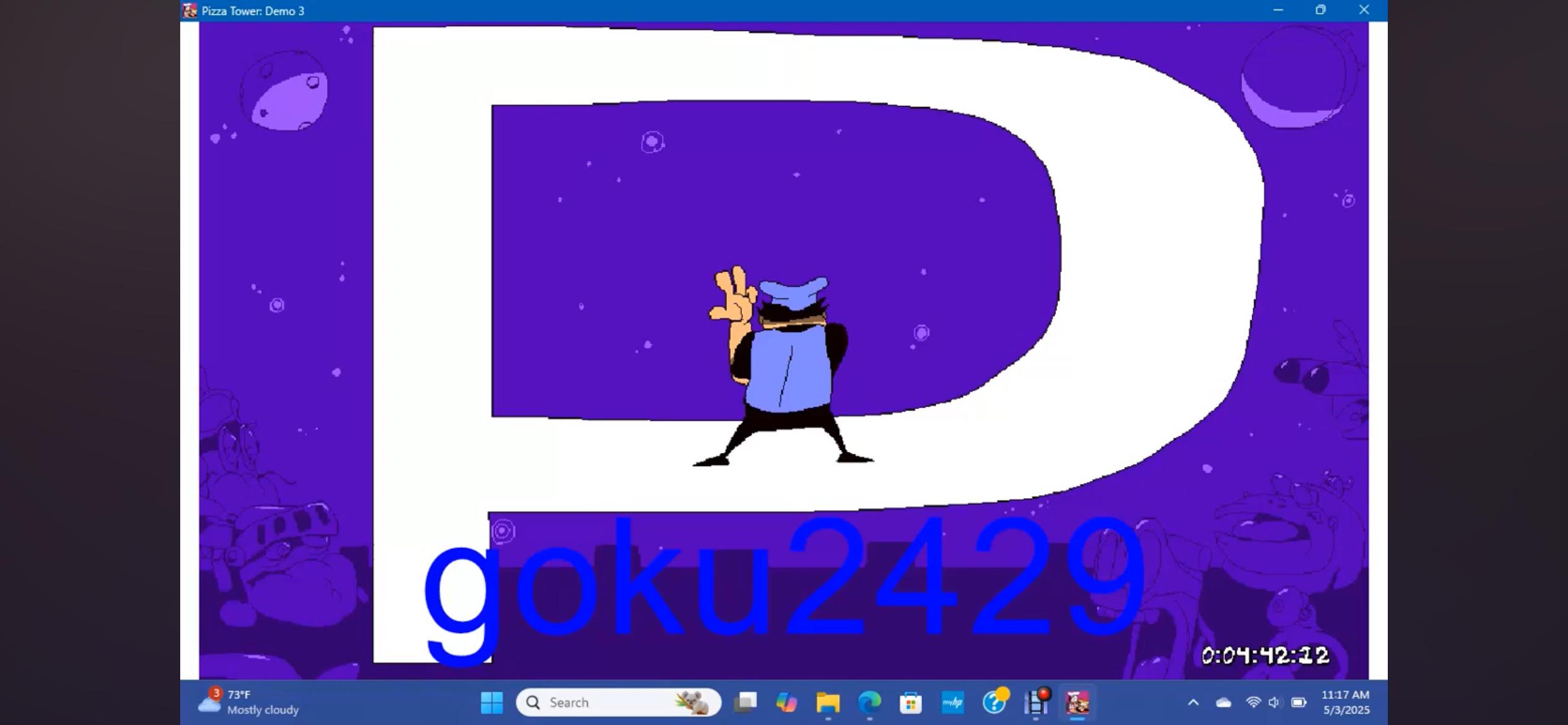
Task: Expand the hidden system tray icons chevron
Action: coord(1193,702)
